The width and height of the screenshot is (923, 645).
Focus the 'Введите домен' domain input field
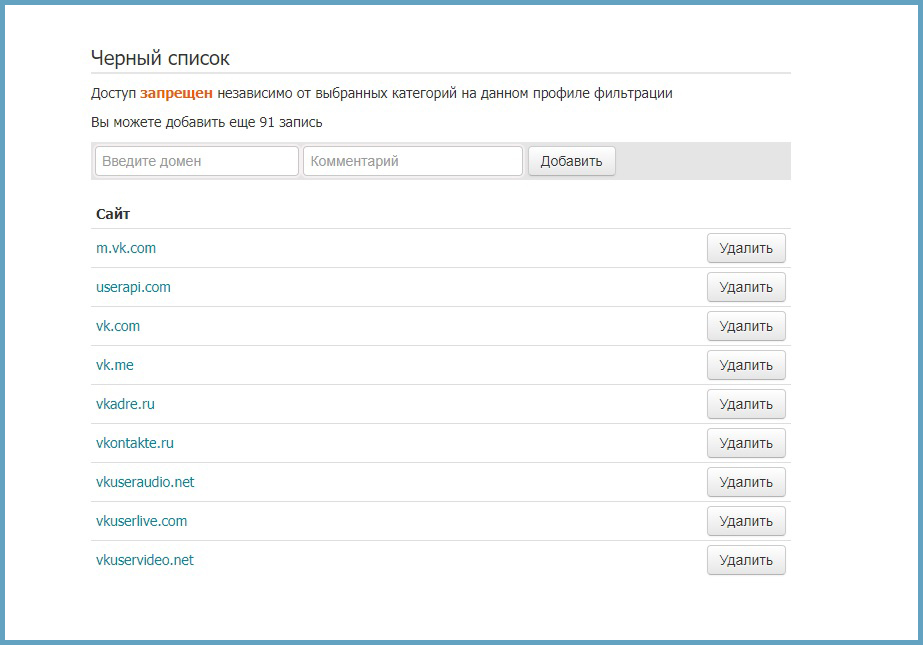[x=197, y=161]
